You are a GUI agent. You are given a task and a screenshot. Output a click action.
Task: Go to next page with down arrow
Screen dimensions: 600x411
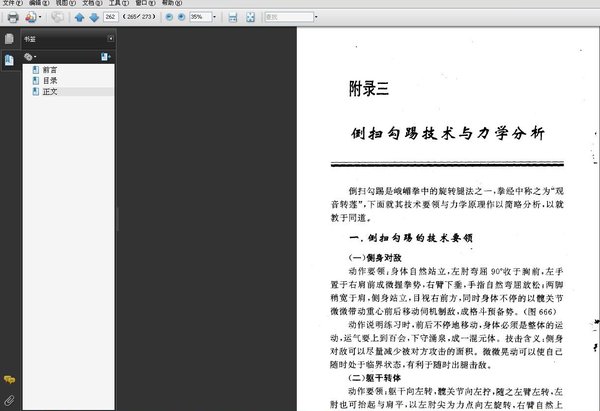pyautogui.click(x=94, y=17)
